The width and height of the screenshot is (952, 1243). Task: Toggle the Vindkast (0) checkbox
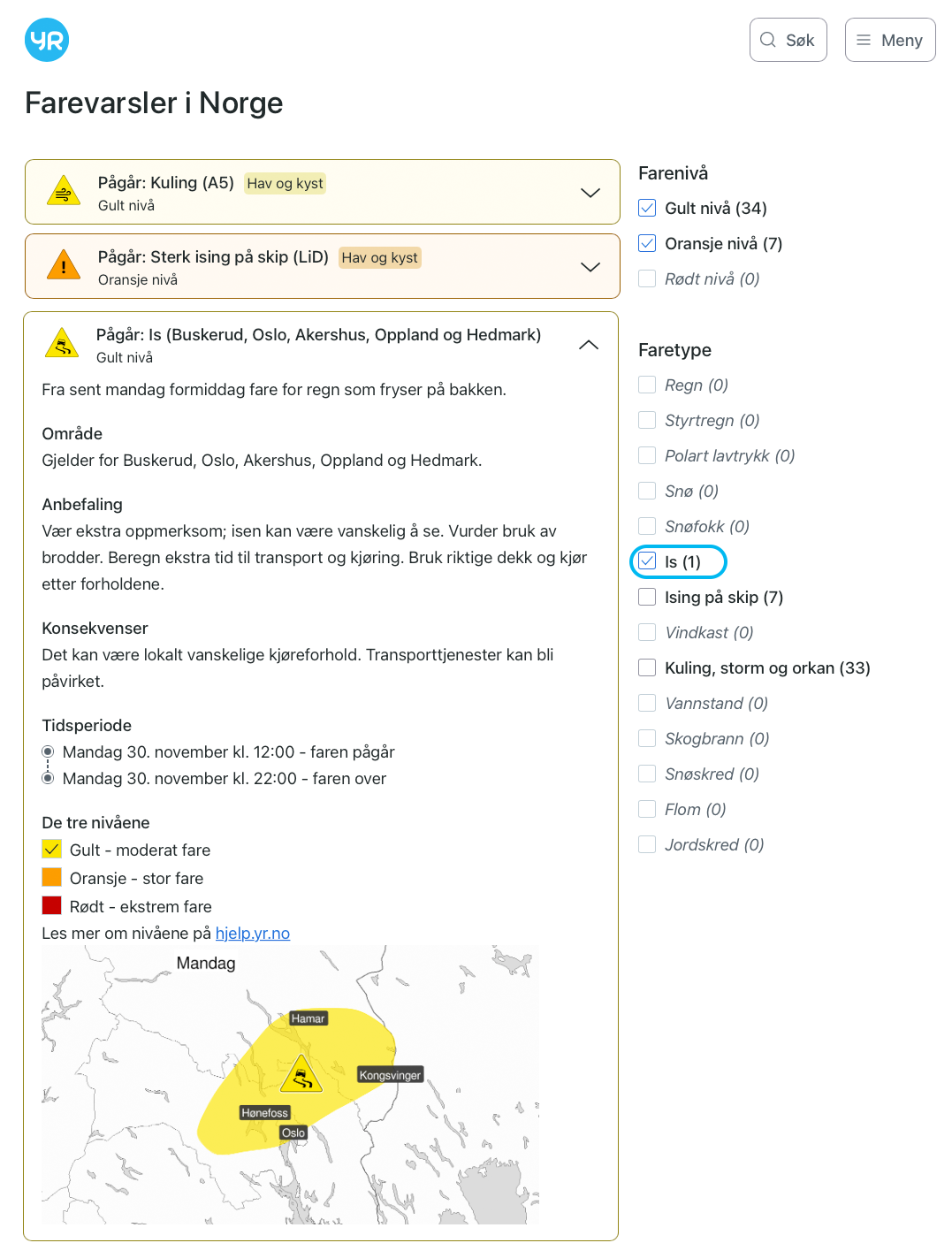point(647,632)
